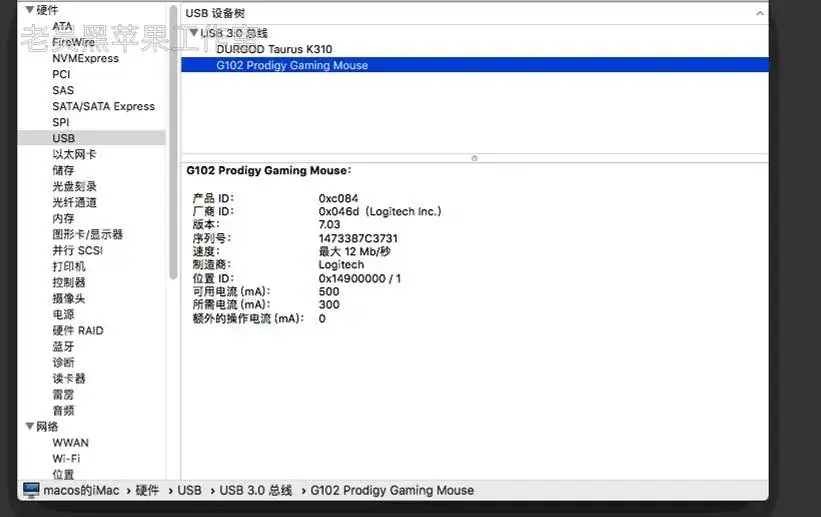821x517 pixels.
Task: Select 蓝牙 in the sidebar
Action: pyautogui.click(x=63, y=347)
